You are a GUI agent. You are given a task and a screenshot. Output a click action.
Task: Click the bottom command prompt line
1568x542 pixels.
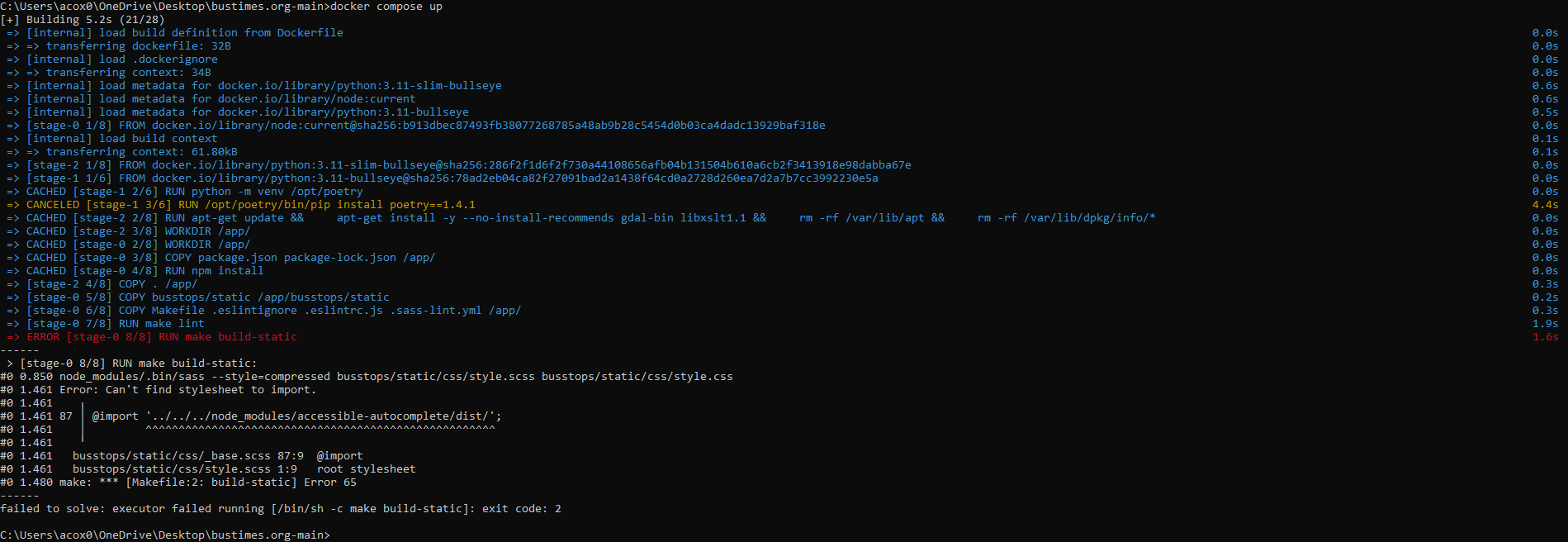165,535
